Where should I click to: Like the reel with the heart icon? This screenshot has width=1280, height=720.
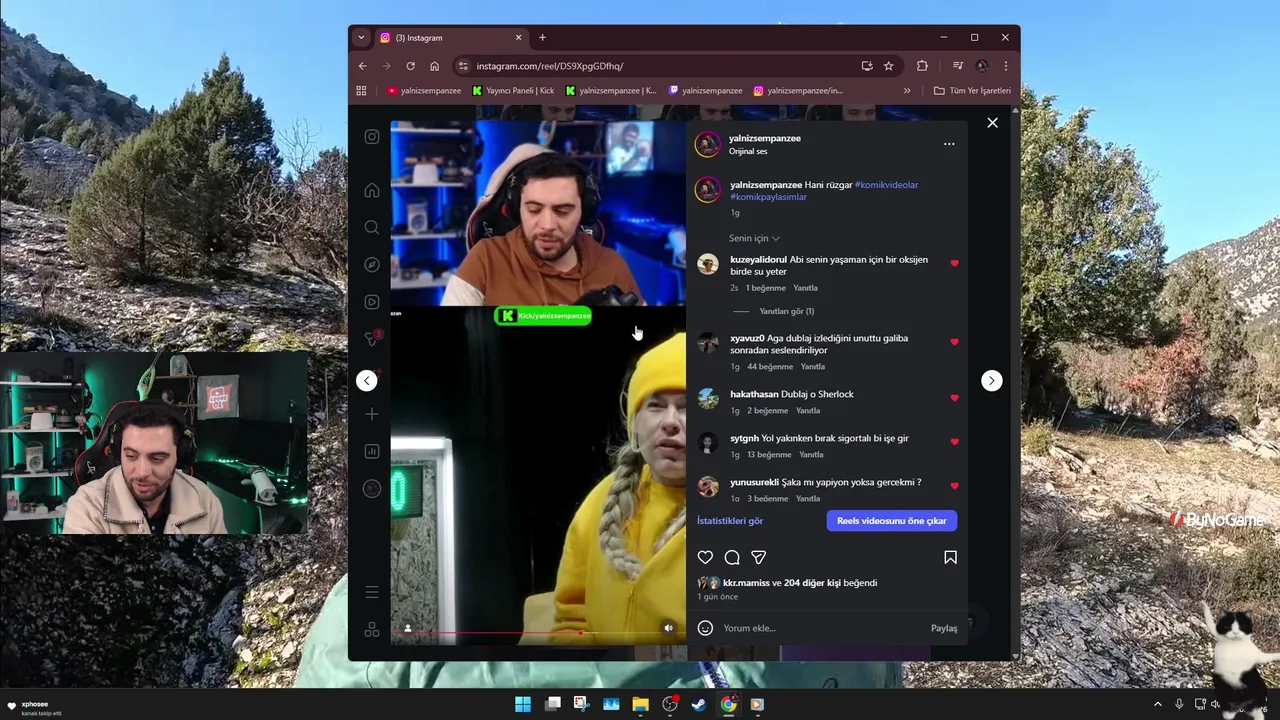coord(705,557)
